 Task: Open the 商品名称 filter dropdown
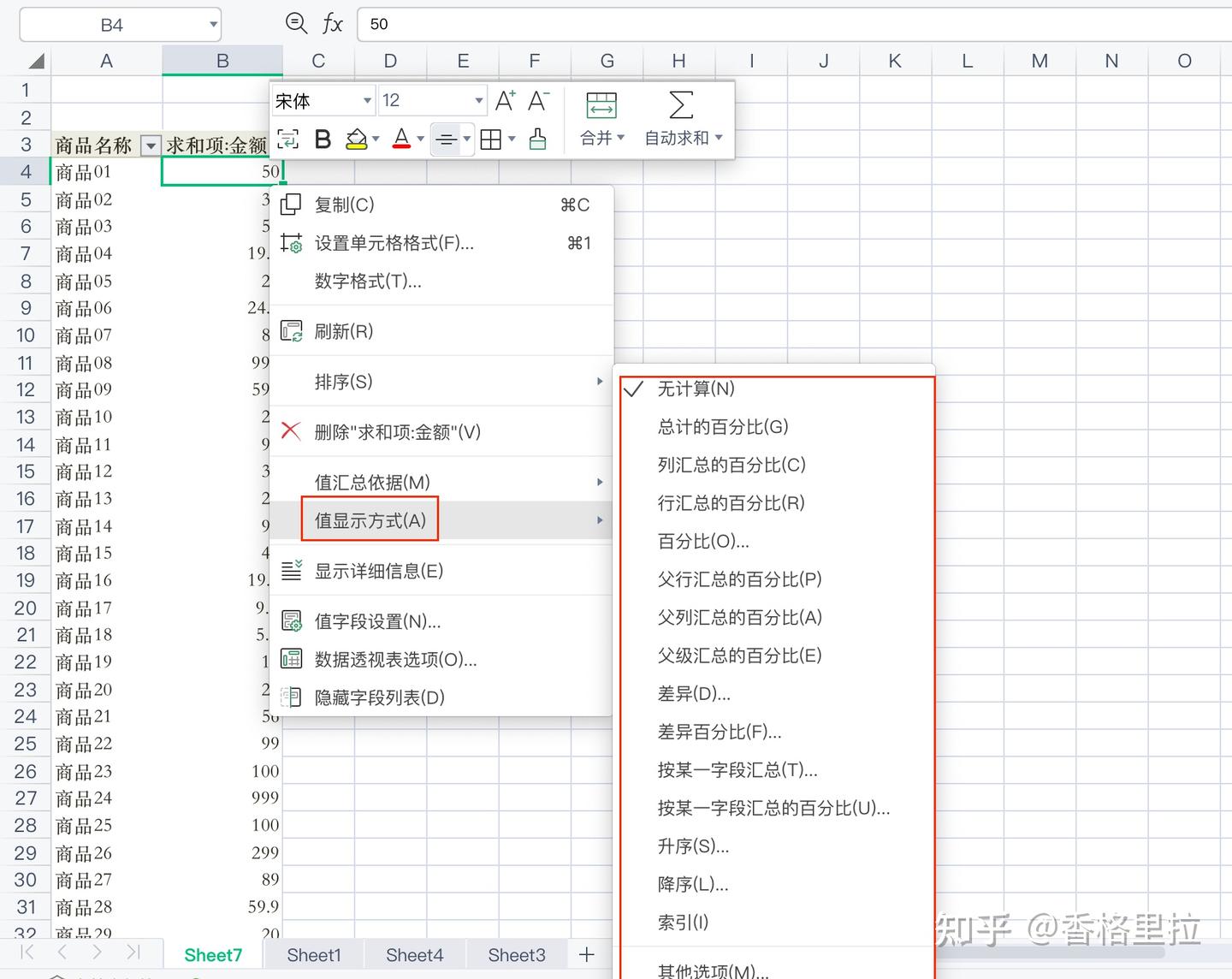click(x=151, y=145)
